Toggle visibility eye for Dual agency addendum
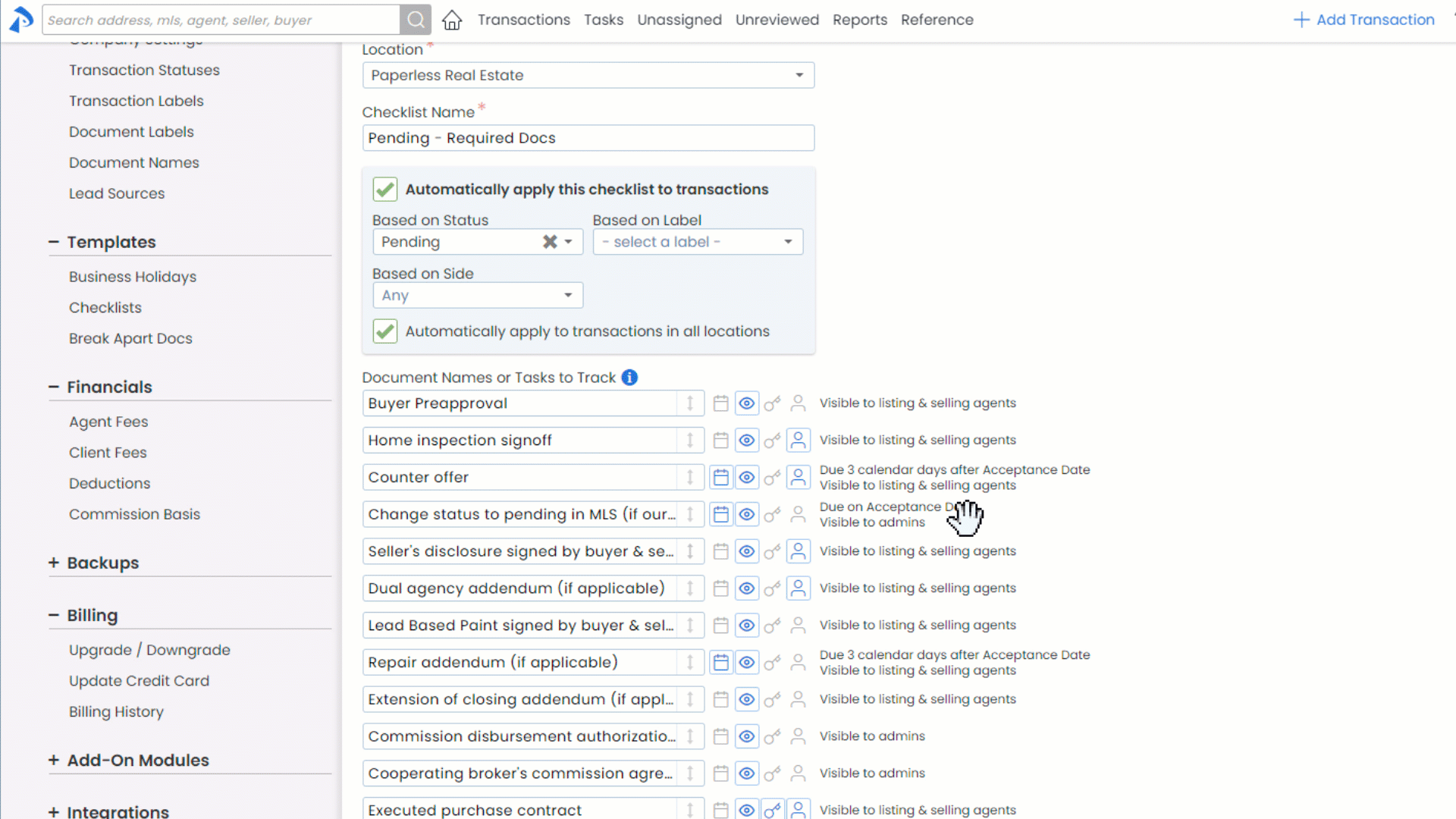Screen dimensions: 1456x819 click(746, 588)
